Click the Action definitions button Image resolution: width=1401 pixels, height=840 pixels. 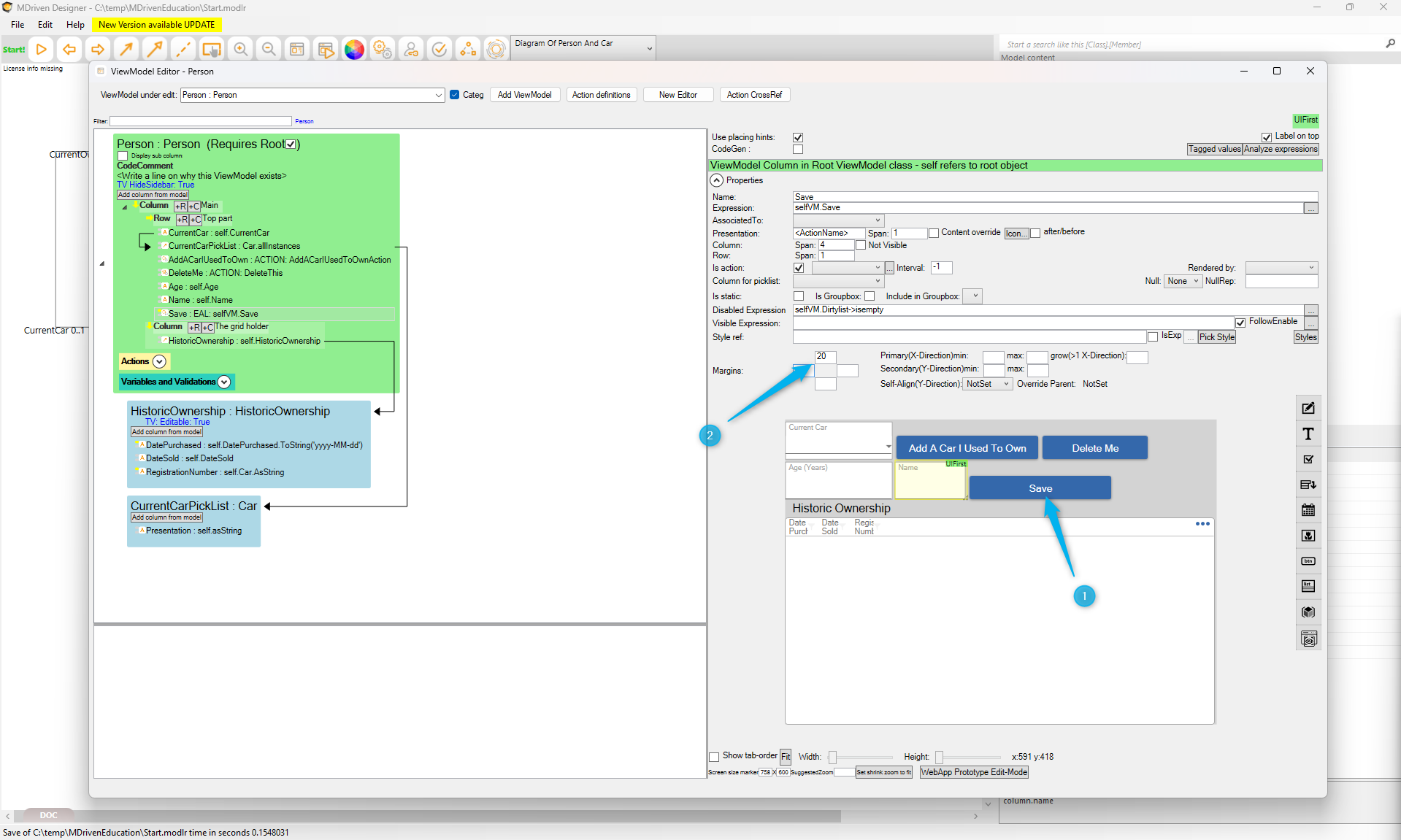[x=601, y=95]
